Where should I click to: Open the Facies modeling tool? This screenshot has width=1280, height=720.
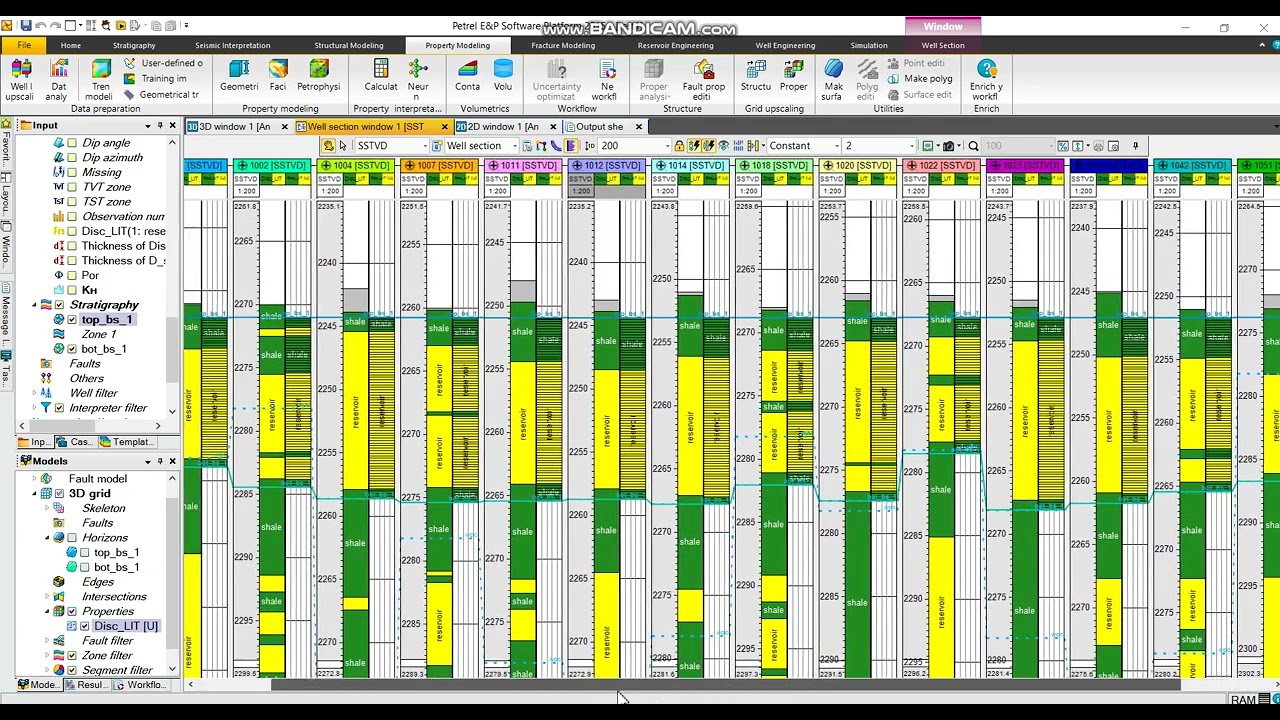(278, 75)
